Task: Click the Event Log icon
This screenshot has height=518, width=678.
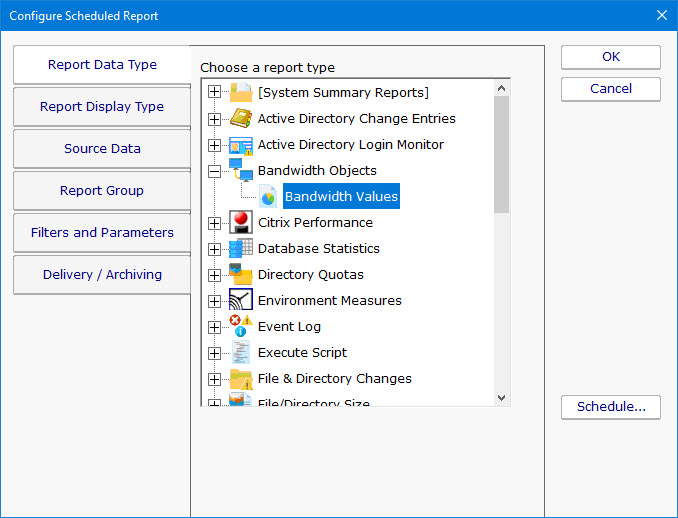Action: pos(241,326)
